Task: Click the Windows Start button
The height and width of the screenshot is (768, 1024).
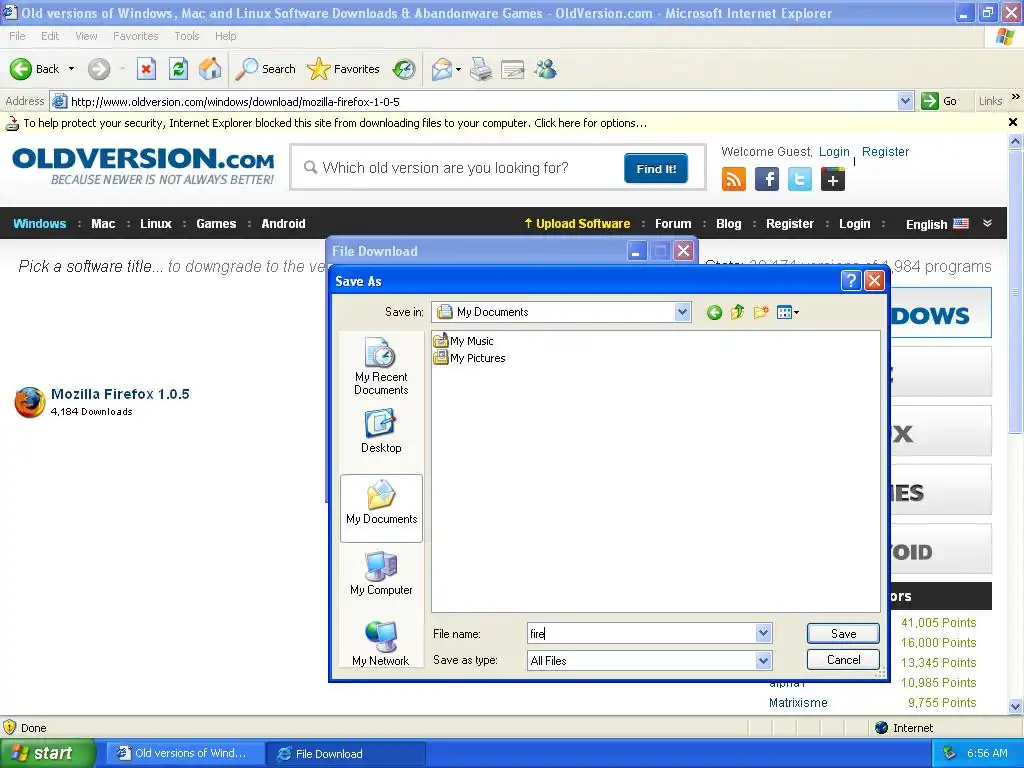Action: (47, 753)
